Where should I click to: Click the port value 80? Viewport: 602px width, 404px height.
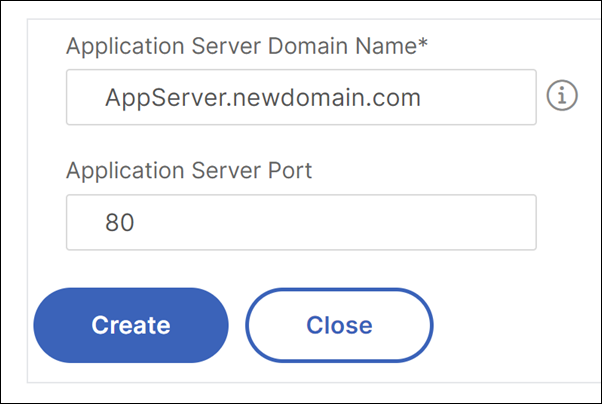tap(120, 222)
